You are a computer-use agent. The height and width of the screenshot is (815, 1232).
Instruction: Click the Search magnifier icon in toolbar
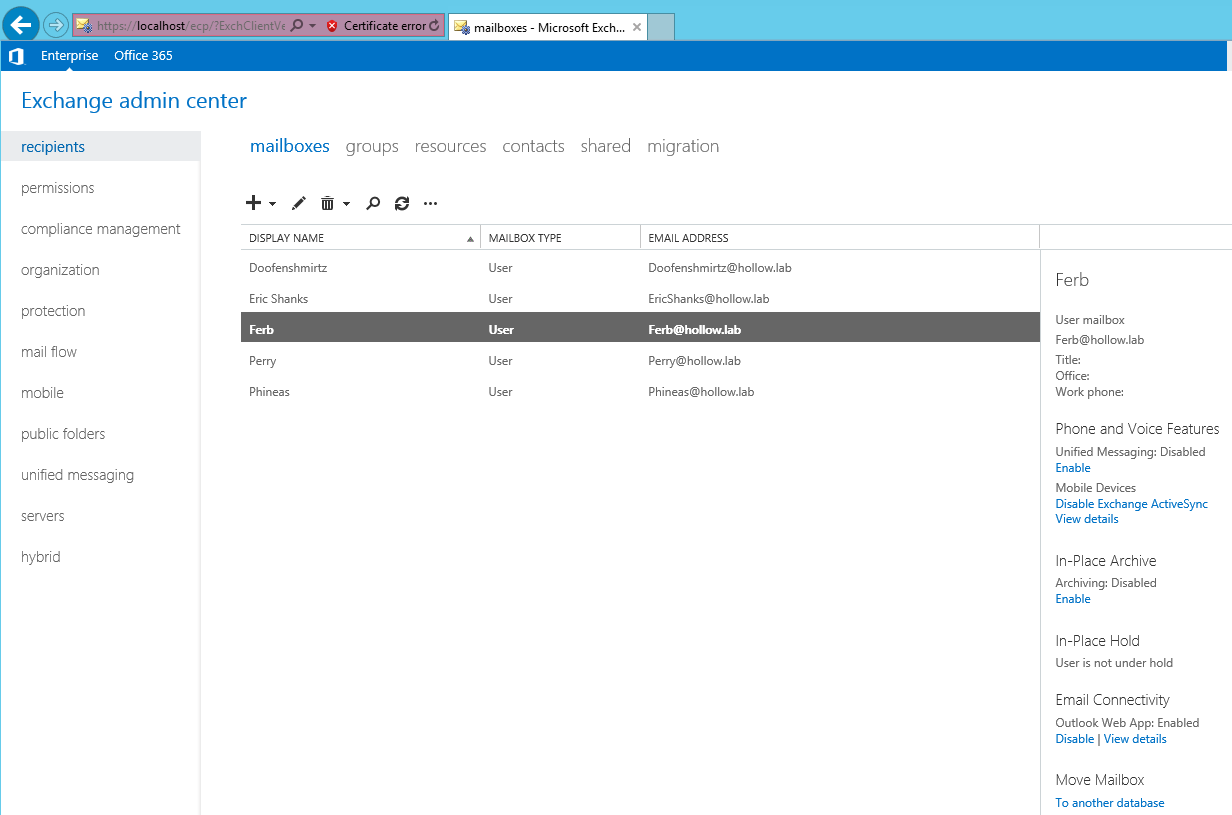pyautogui.click(x=373, y=203)
